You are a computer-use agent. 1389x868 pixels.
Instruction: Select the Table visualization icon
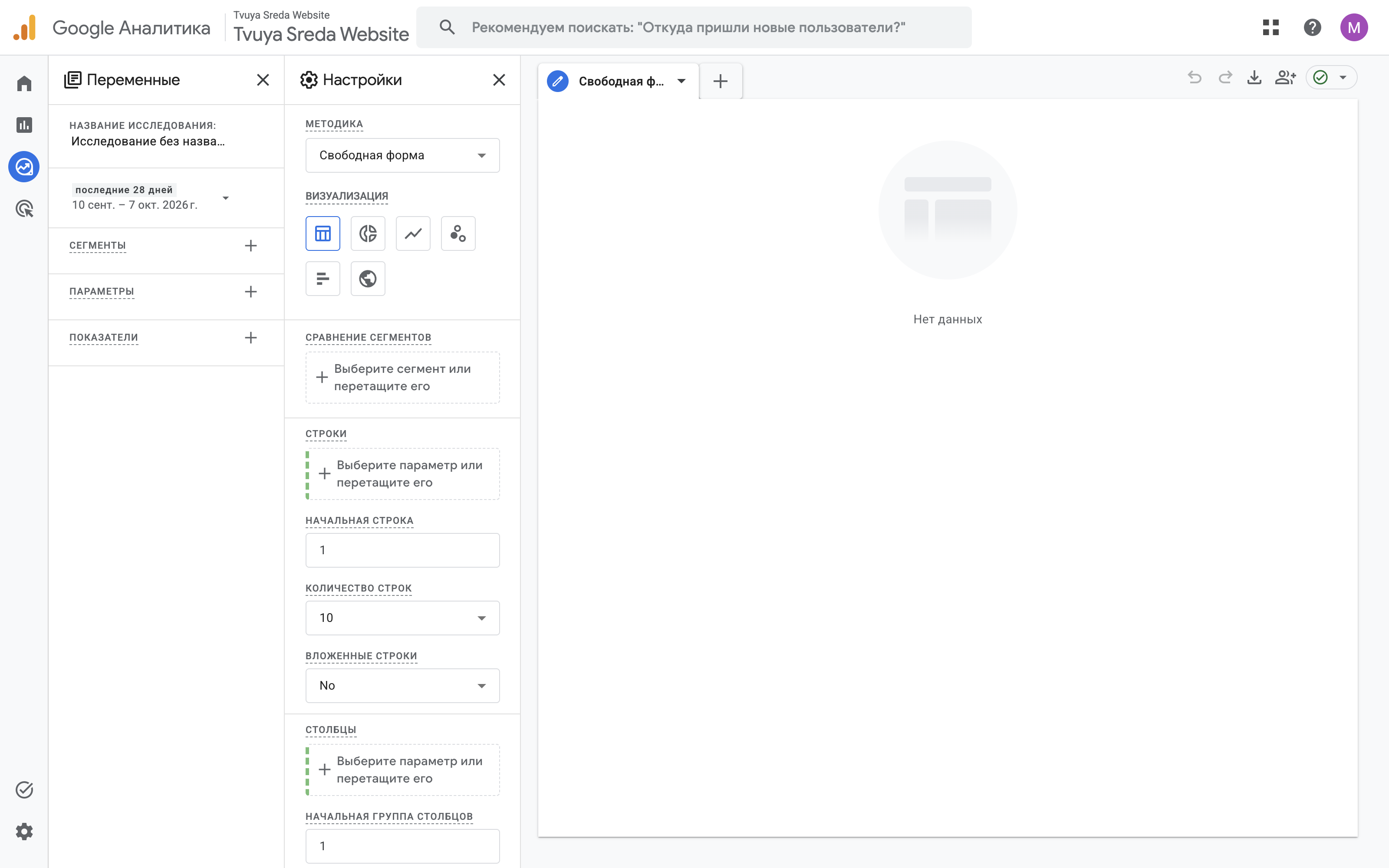coord(323,233)
